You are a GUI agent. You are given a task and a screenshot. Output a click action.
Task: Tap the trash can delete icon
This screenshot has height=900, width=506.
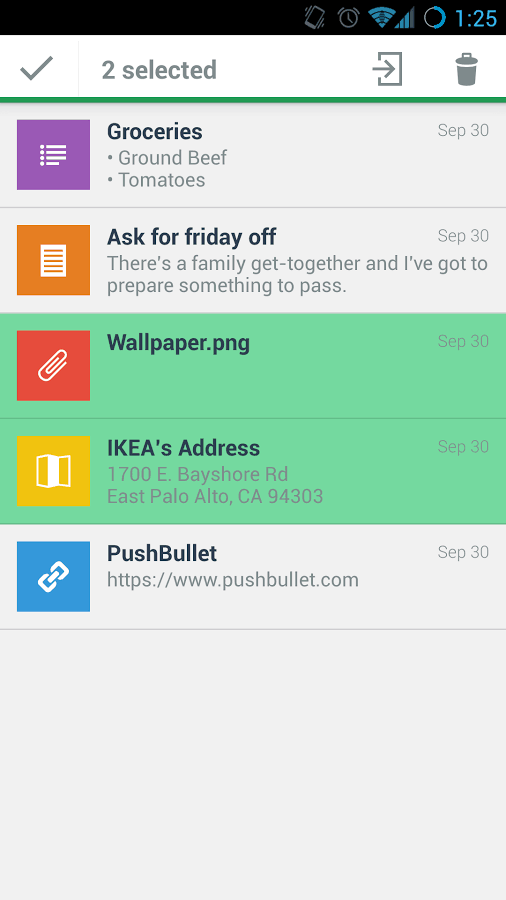466,69
